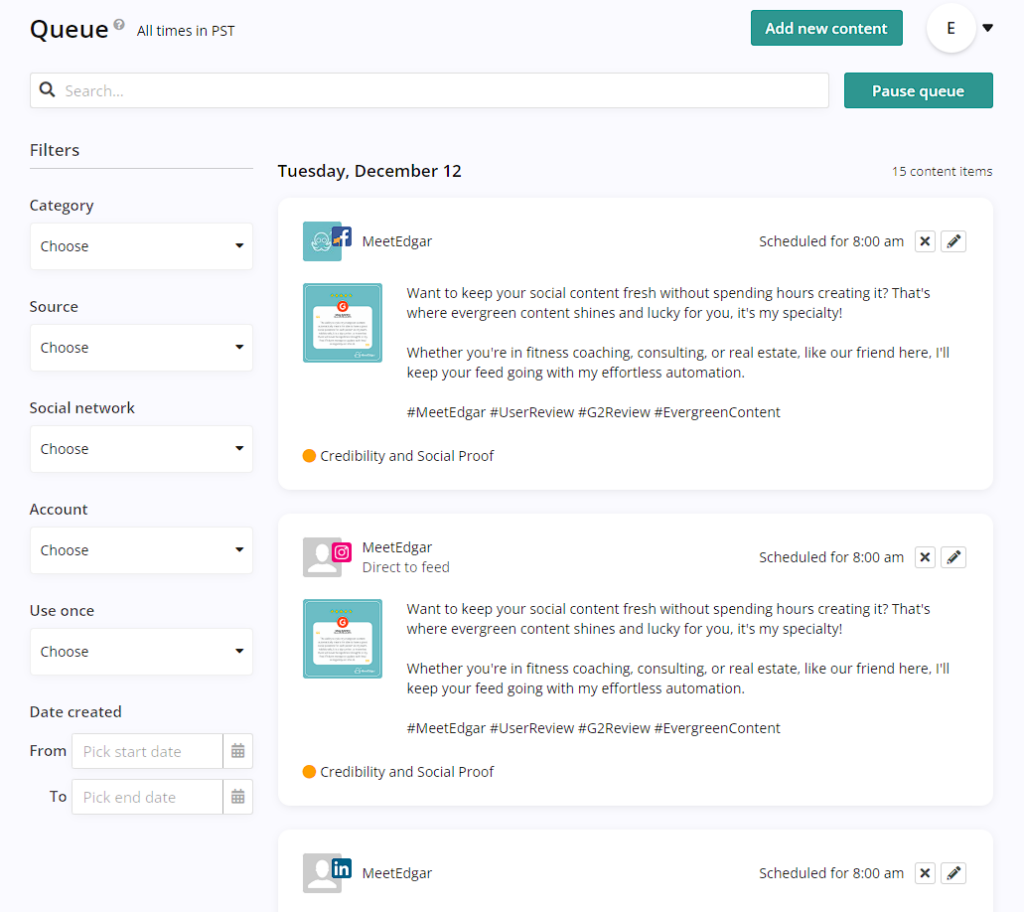Click the Tuesday, December 12 heading

(x=370, y=171)
